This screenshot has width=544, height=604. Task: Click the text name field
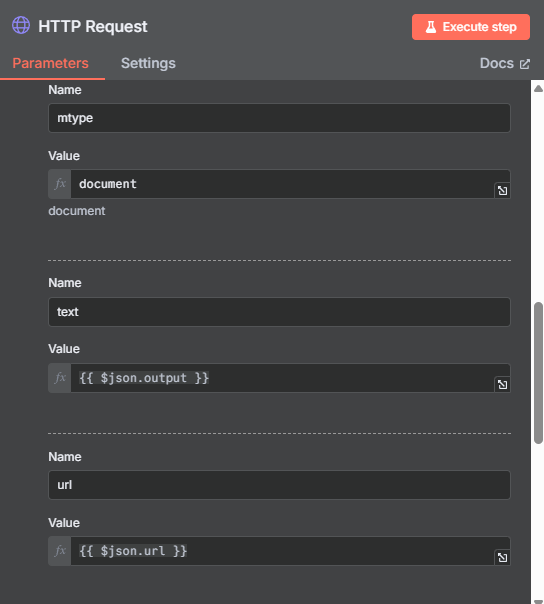click(279, 312)
